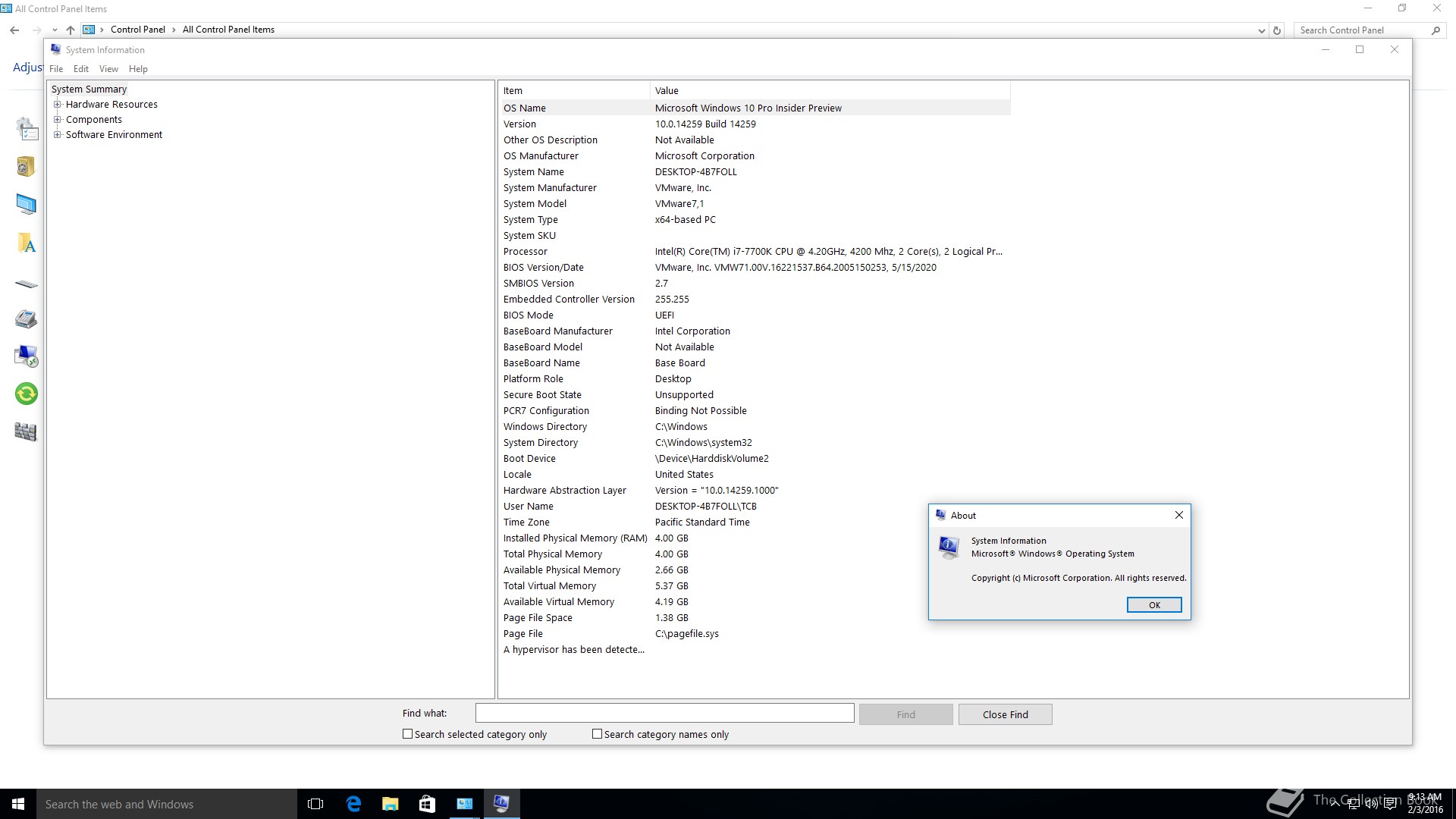
Task: Open Display monitor icon in Control Panel
Action: coord(26,204)
